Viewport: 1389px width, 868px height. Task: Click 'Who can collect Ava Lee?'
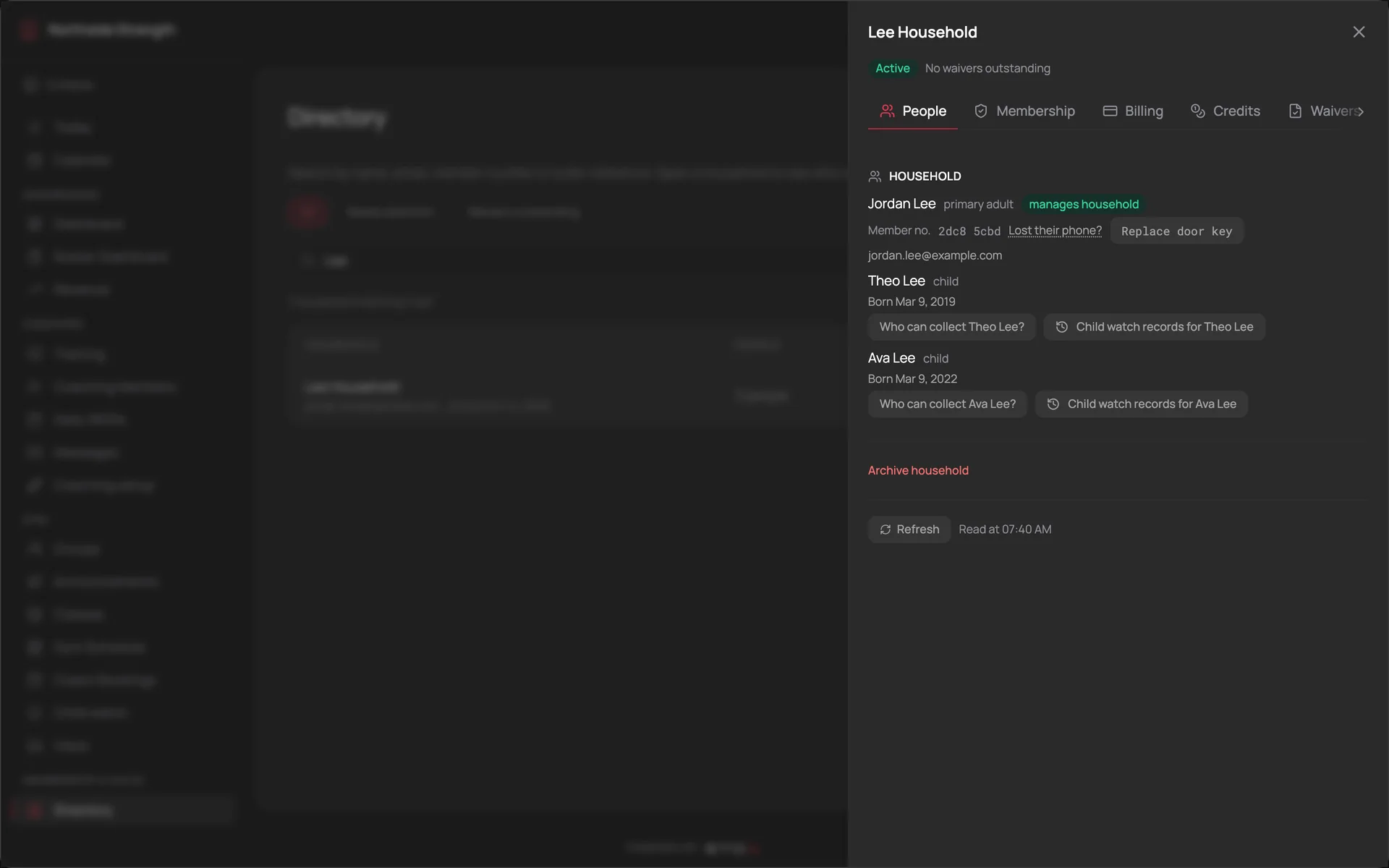(x=947, y=404)
